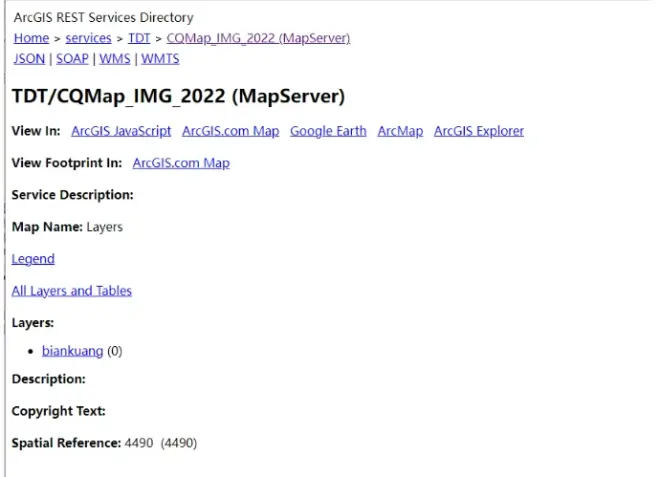Go to the Home breadcrumb link

31,38
